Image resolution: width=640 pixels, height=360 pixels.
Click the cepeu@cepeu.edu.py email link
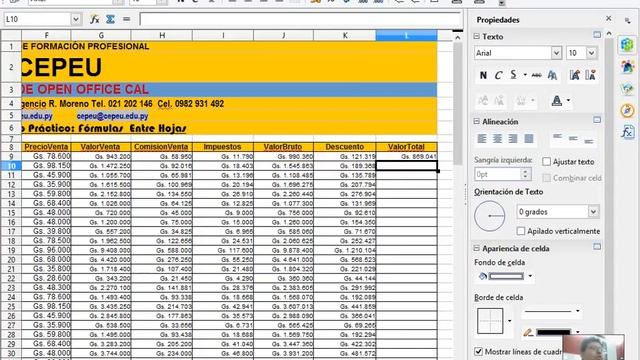(x=112, y=116)
